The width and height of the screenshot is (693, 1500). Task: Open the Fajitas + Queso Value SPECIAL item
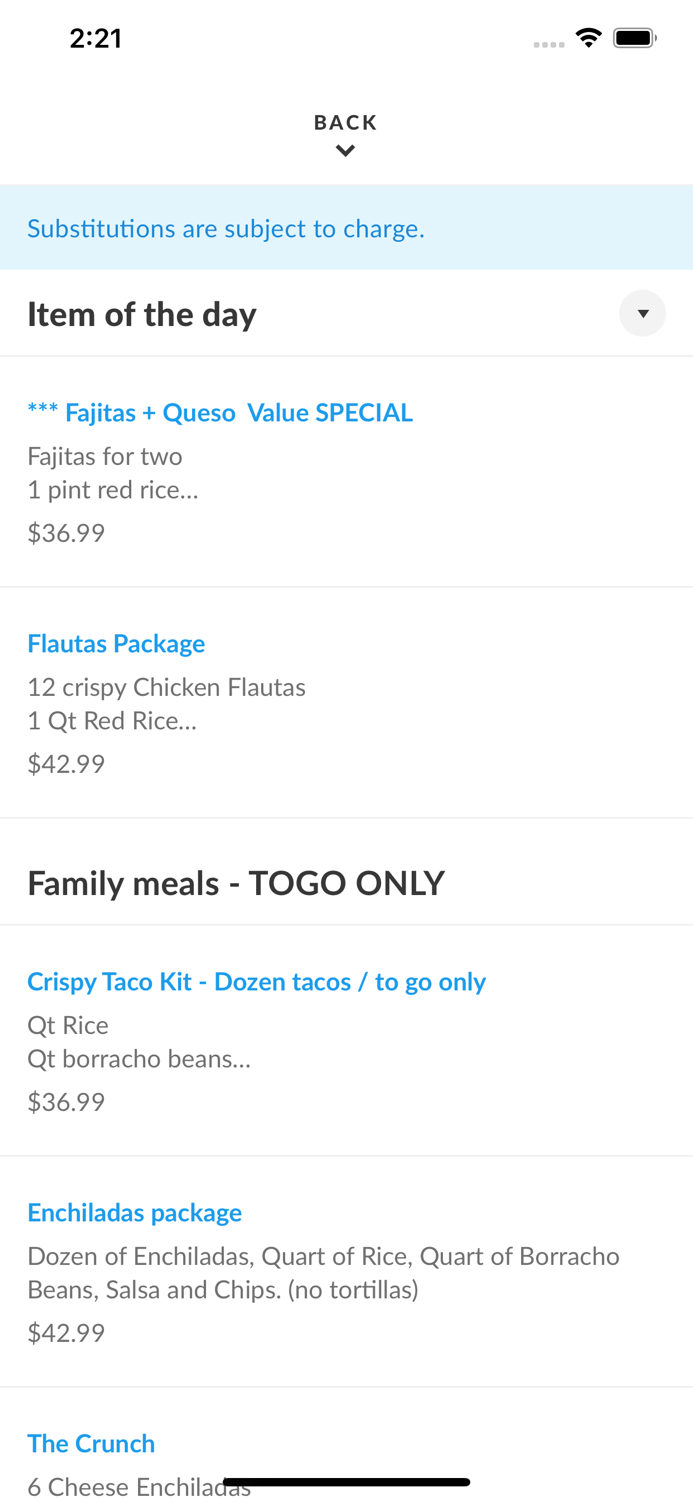pyautogui.click(x=220, y=411)
